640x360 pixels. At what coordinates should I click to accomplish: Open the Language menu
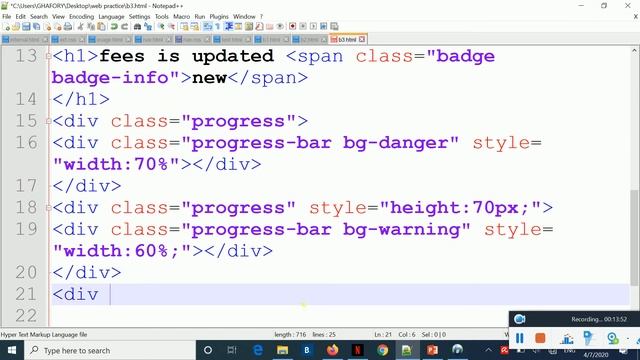click(x=111, y=17)
